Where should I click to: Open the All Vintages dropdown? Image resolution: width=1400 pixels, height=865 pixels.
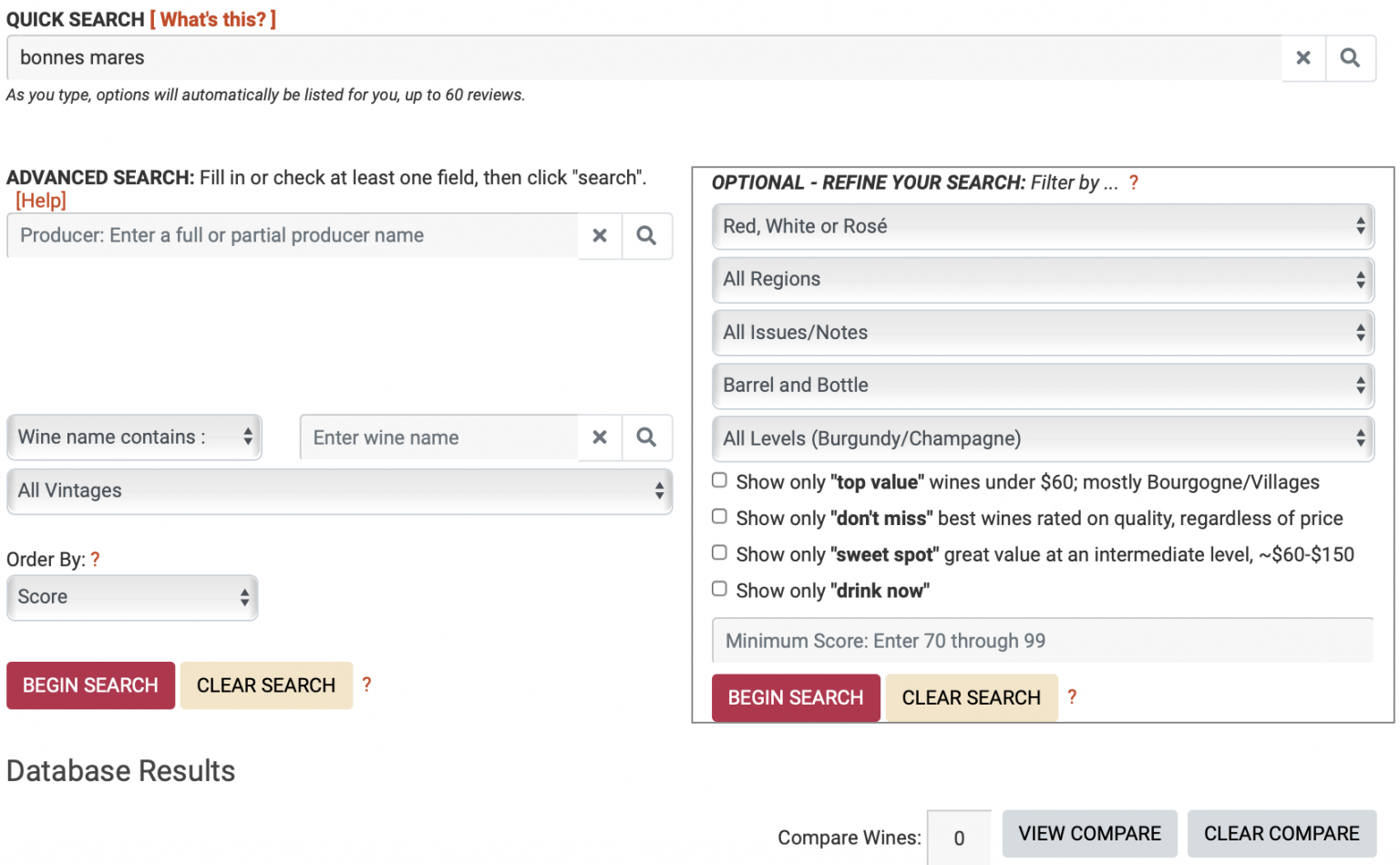[x=339, y=491]
